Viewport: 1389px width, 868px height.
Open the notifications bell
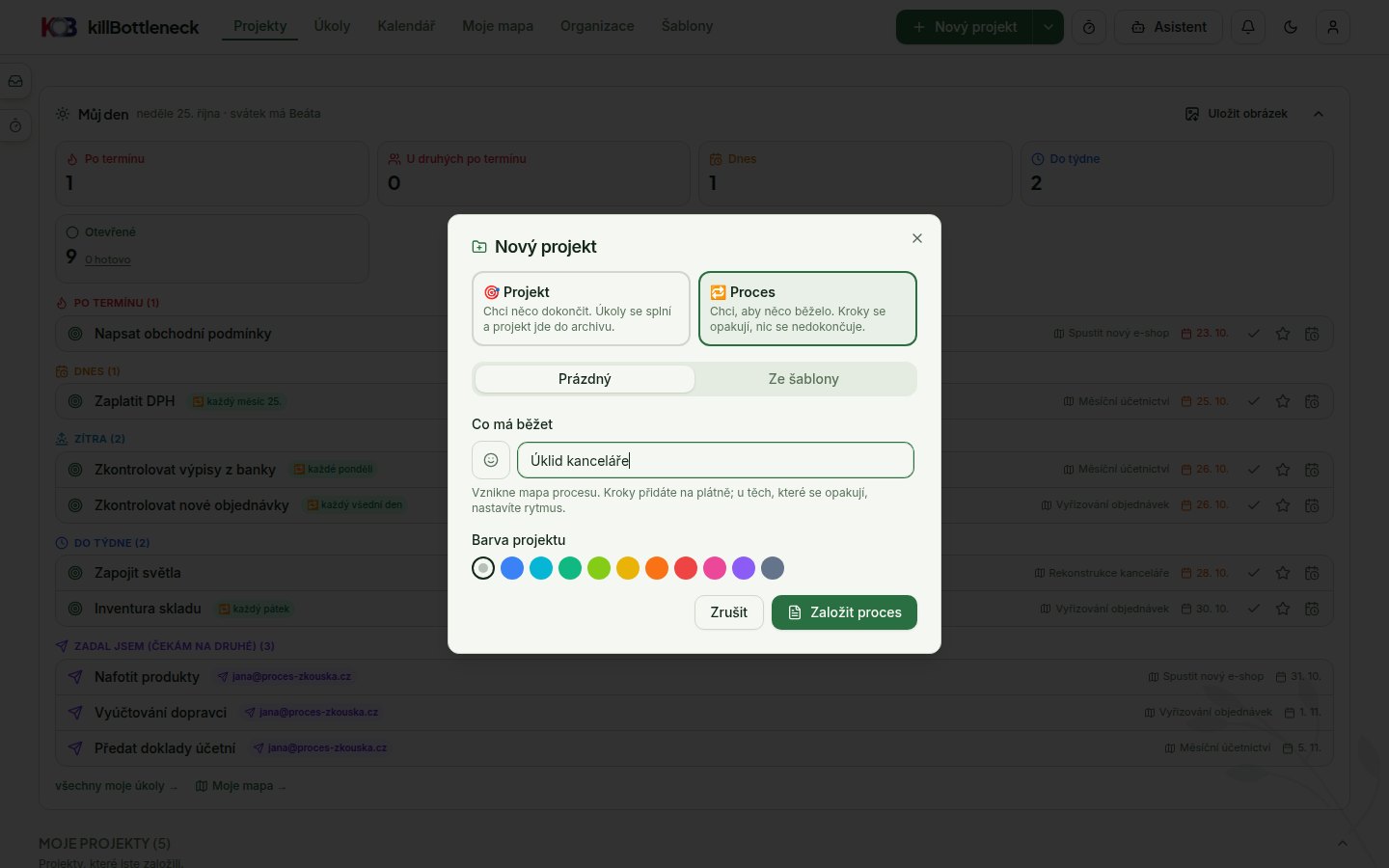tap(1248, 27)
